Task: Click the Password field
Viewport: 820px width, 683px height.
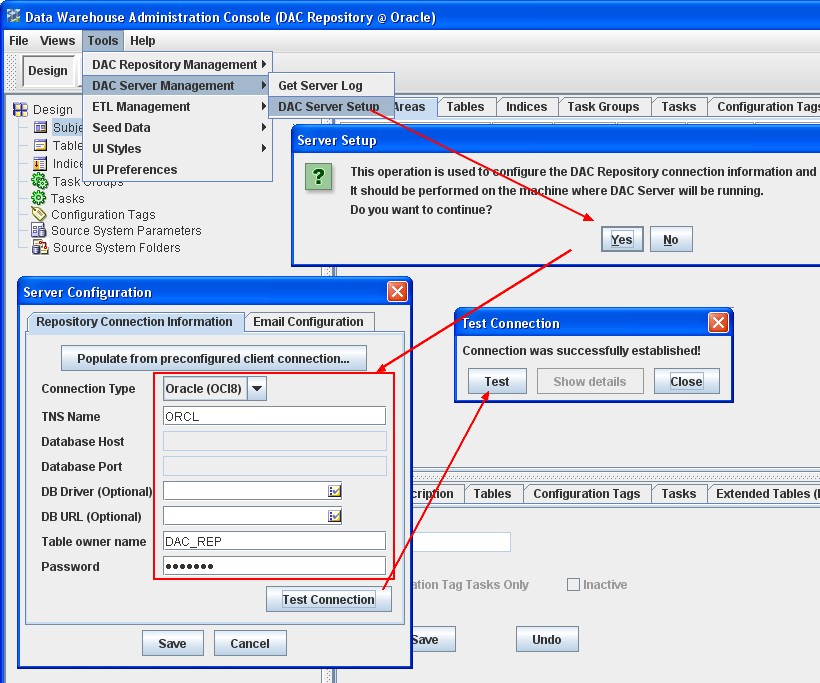Action: 274,566
